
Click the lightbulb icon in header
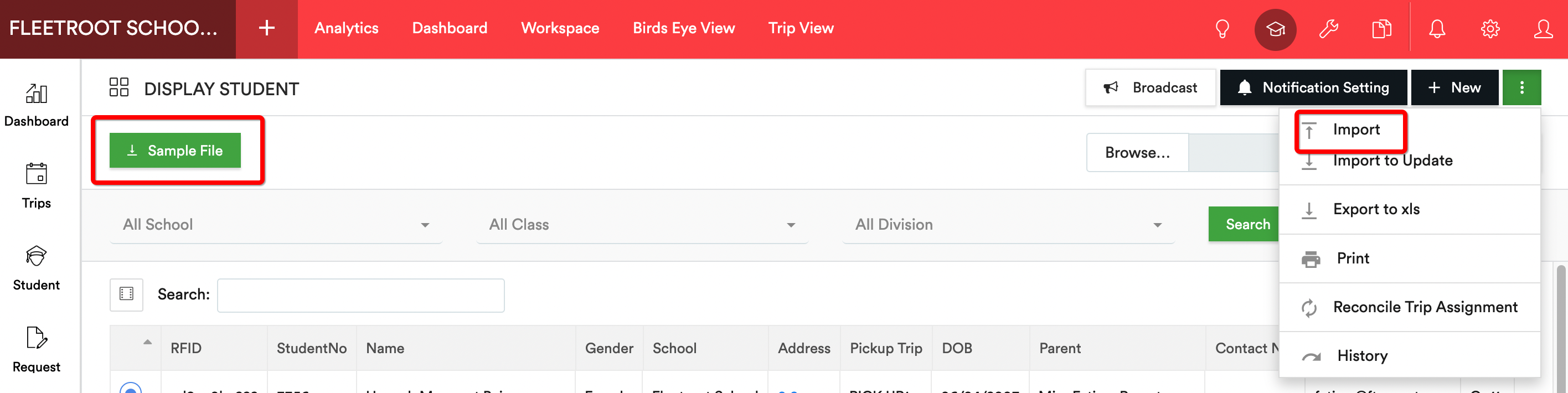(x=1221, y=29)
